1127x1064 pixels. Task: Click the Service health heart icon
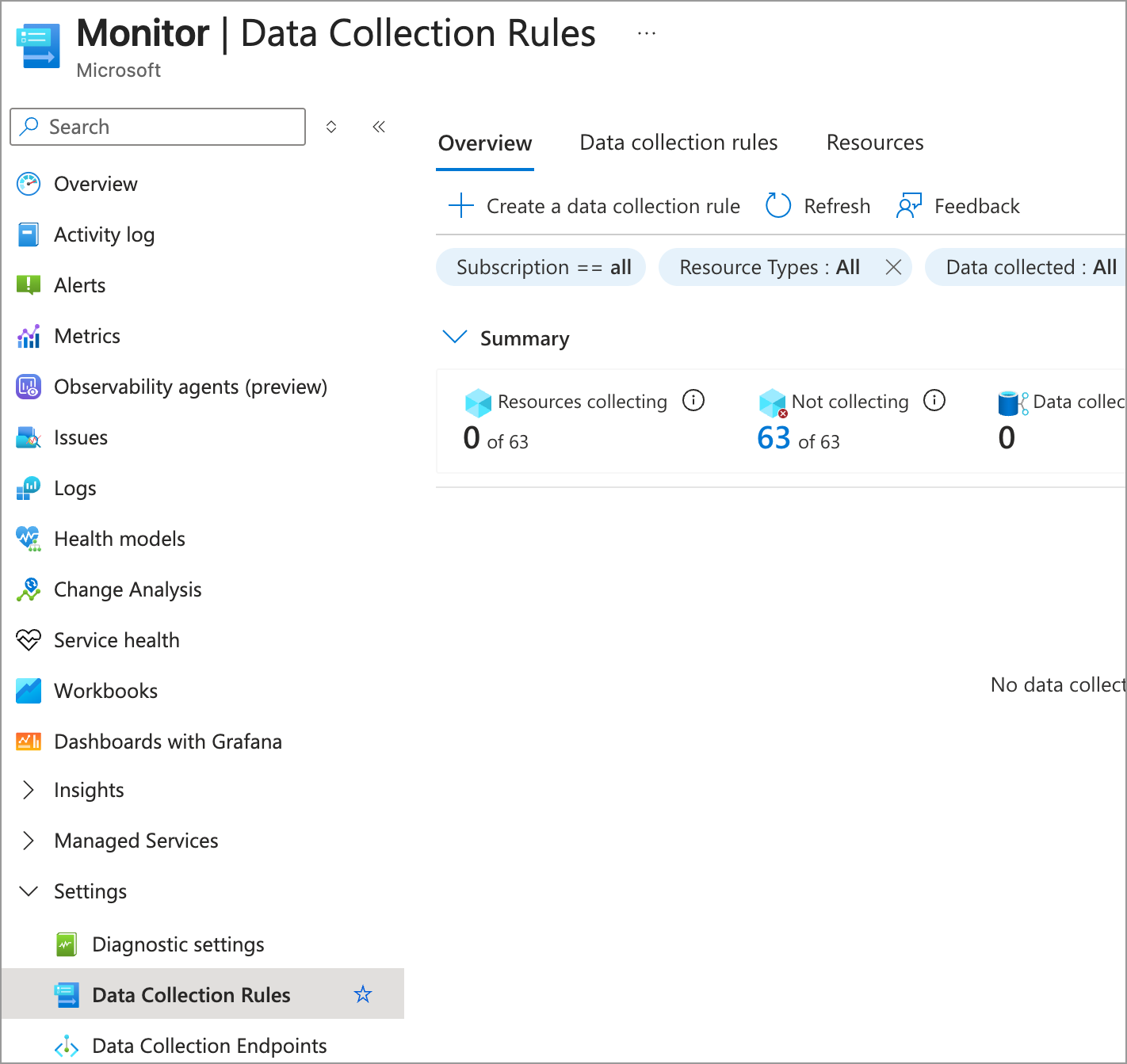(29, 640)
